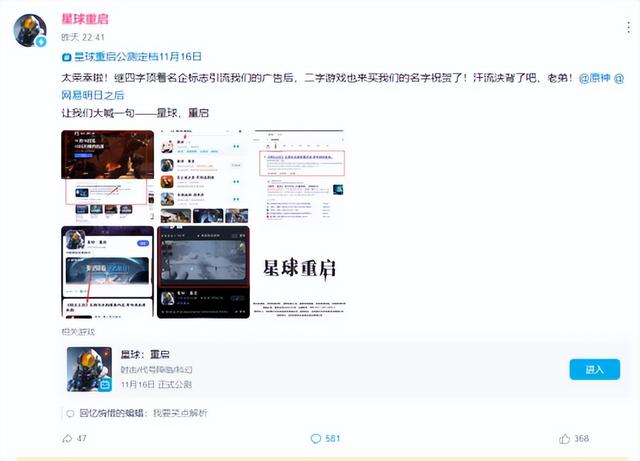Open comment preview by 回忆惋惜的蝙蝠
This screenshot has width=640, height=461.
(143, 413)
